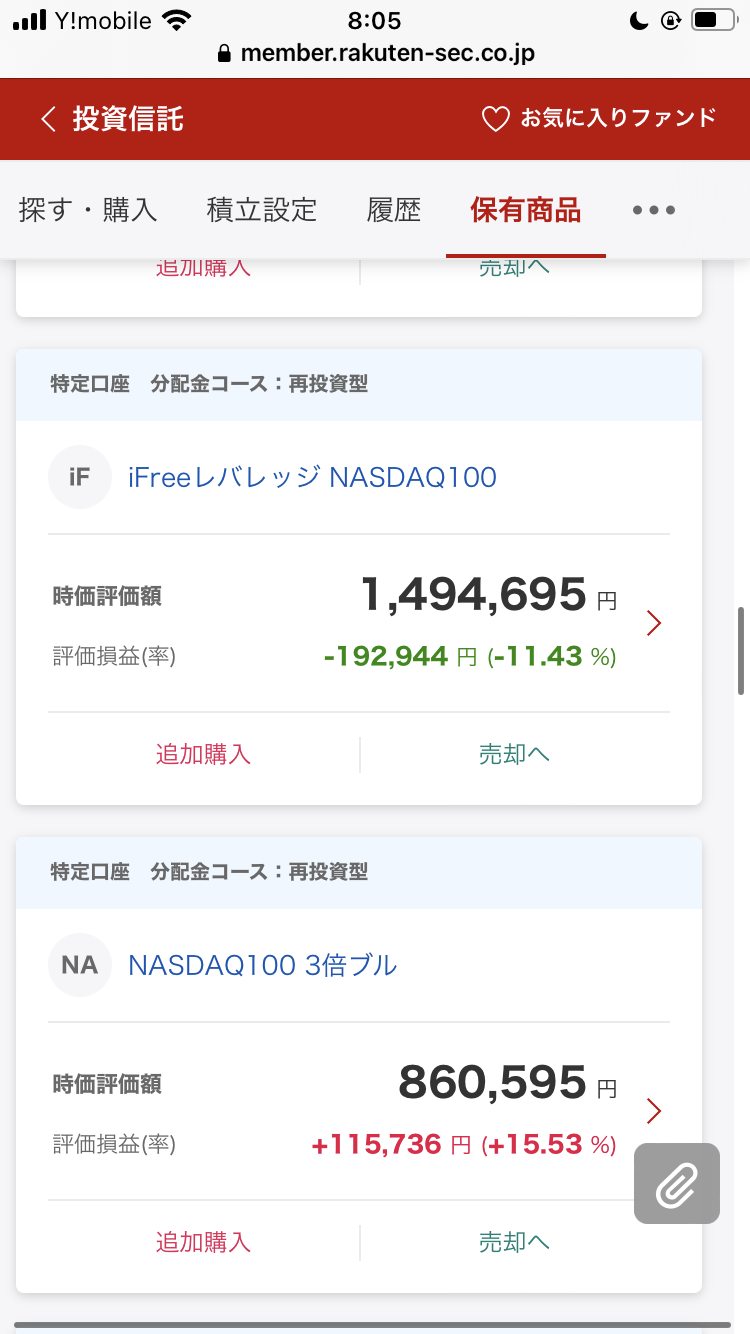
Task: Open NASDAQ100 3倍ブル fund link
Action: [x=263, y=965]
